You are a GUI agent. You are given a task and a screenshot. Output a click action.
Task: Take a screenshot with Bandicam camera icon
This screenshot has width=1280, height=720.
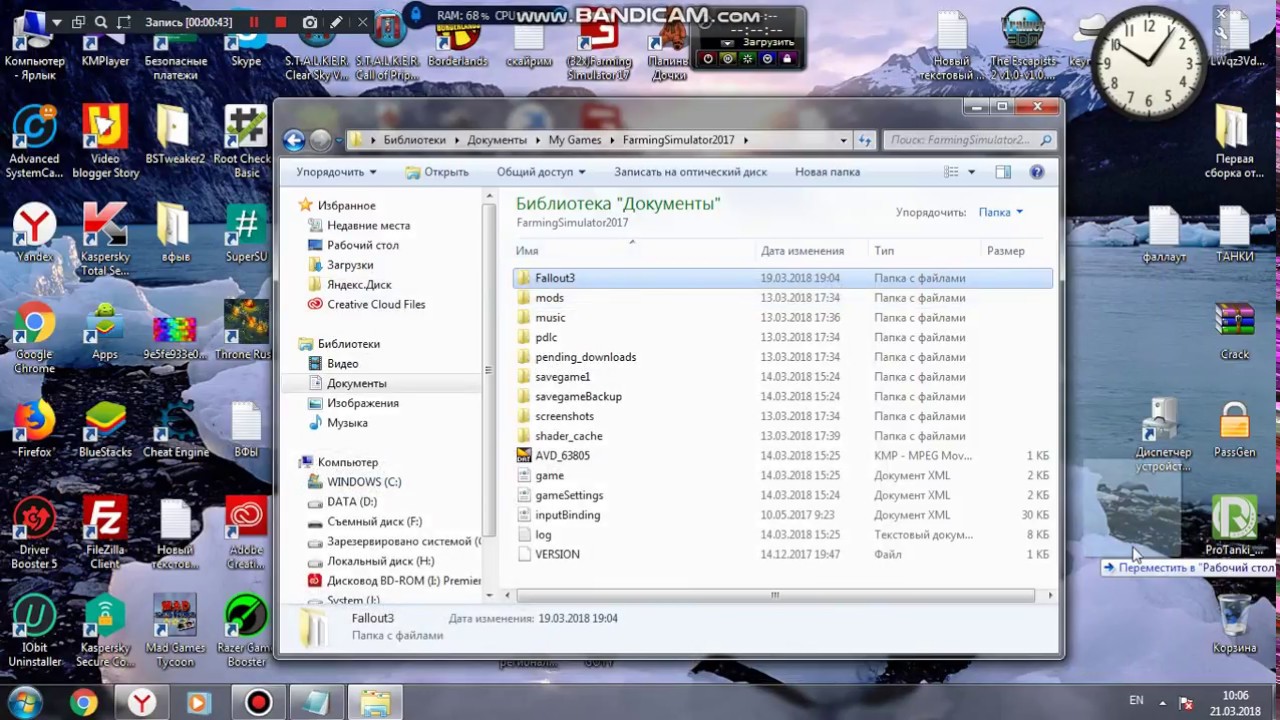[310, 22]
